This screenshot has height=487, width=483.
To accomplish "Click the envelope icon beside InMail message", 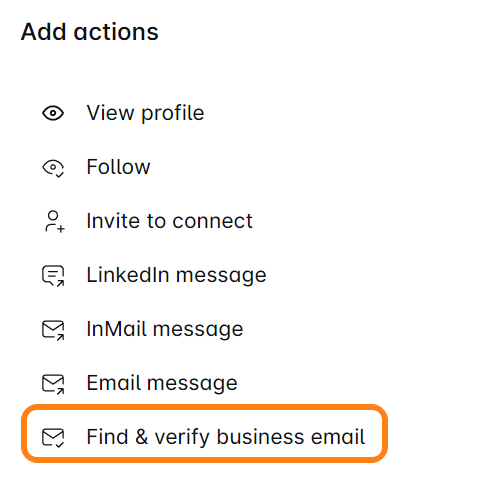I will click(x=53, y=330).
